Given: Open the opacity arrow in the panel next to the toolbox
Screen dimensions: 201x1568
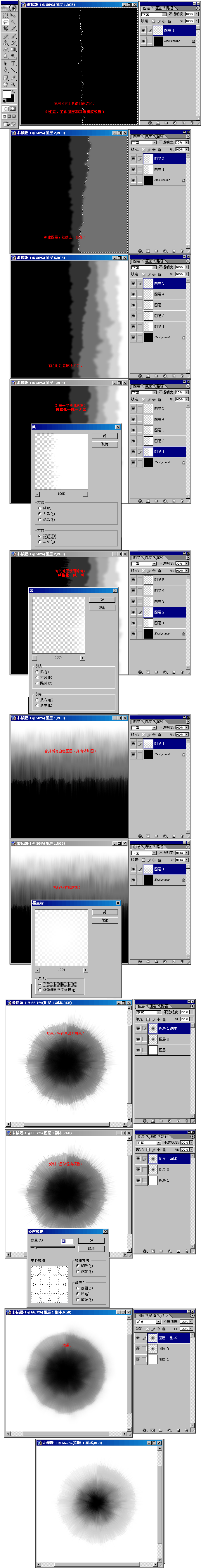Looking at the screenshot, I should [x=197, y=14].
